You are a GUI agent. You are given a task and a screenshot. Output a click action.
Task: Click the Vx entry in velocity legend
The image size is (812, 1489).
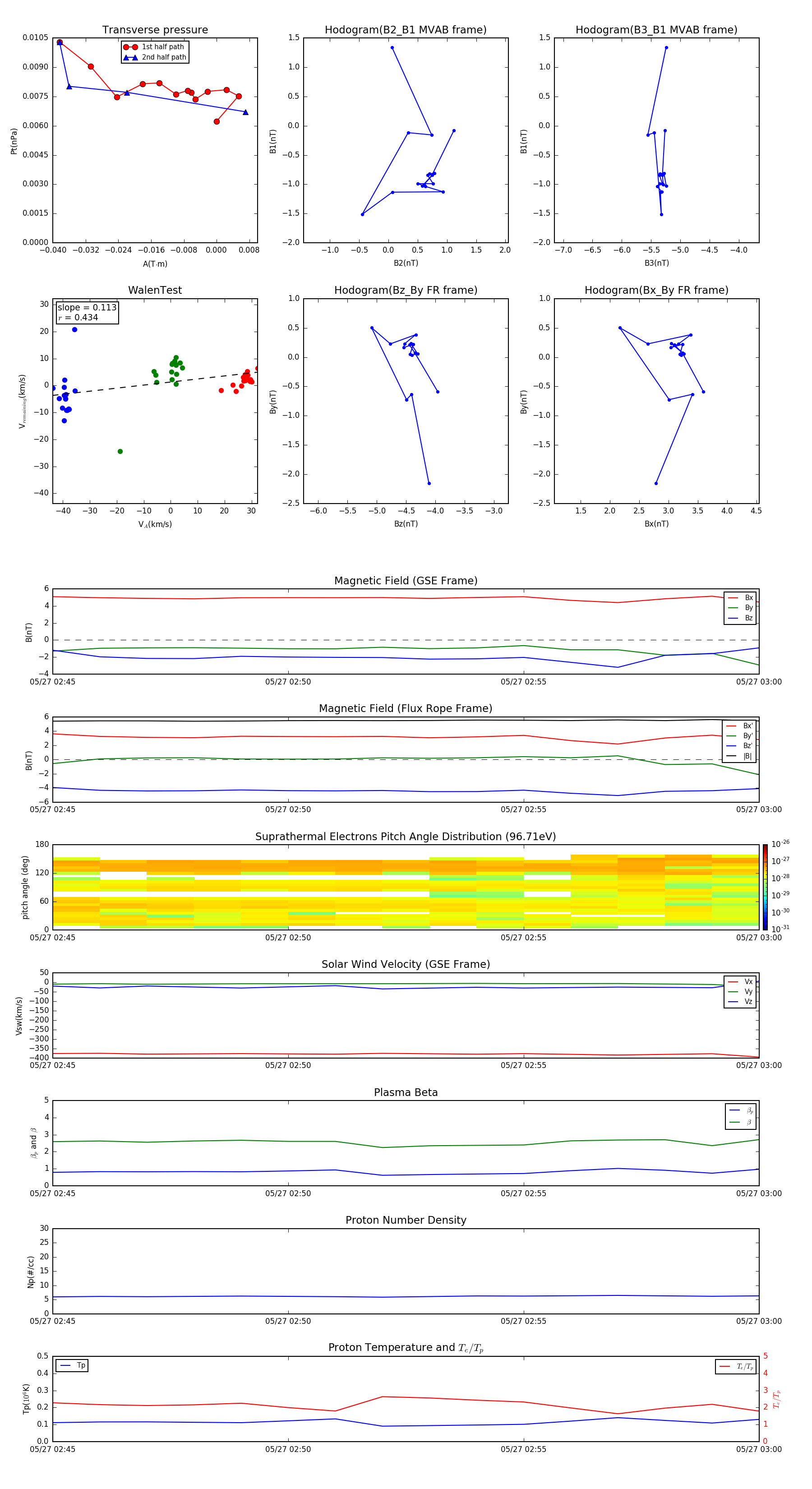[x=740, y=981]
